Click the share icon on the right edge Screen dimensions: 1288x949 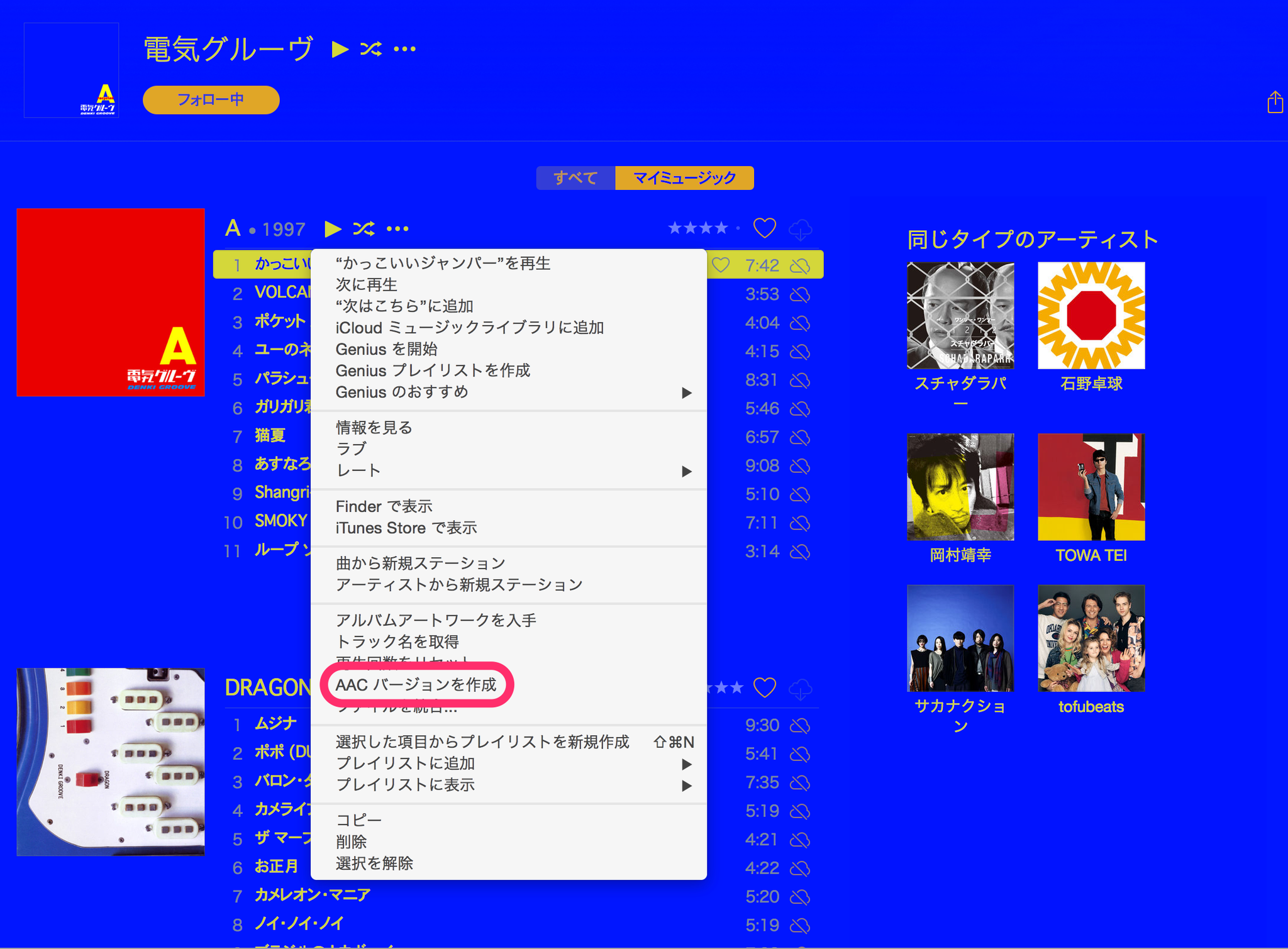click(1275, 102)
